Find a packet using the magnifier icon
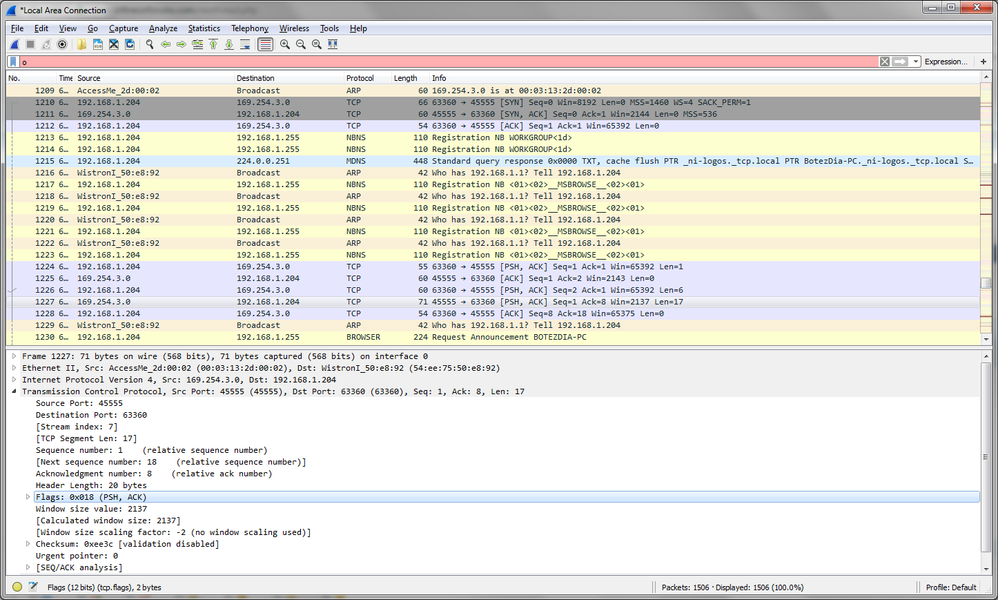This screenshot has height=600, width=998. [x=150, y=45]
